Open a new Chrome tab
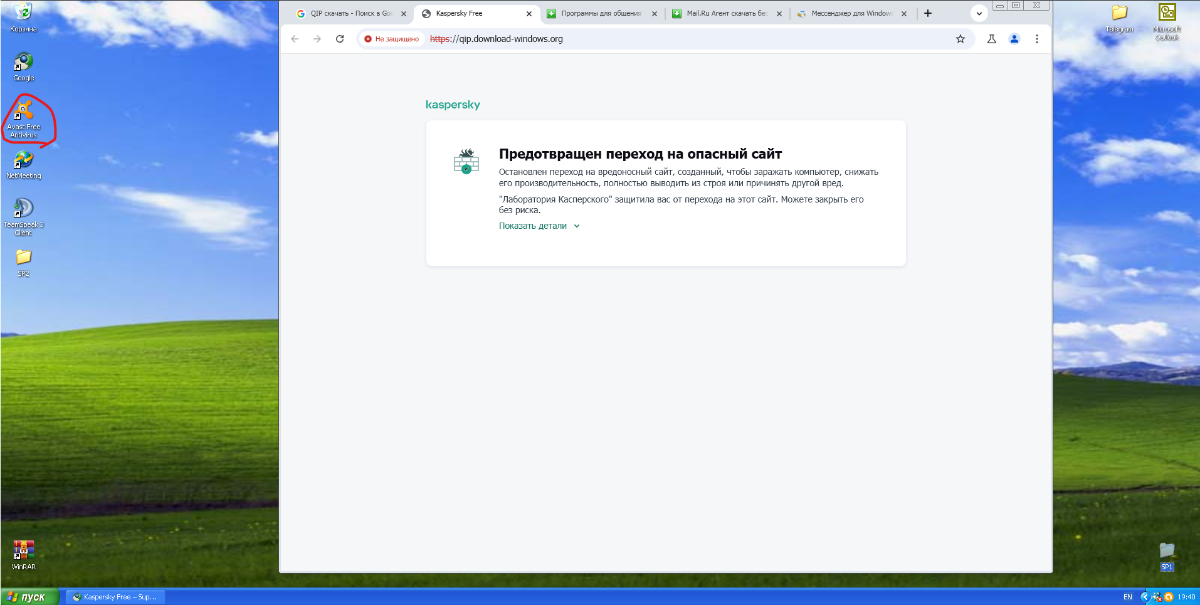 [928, 13]
